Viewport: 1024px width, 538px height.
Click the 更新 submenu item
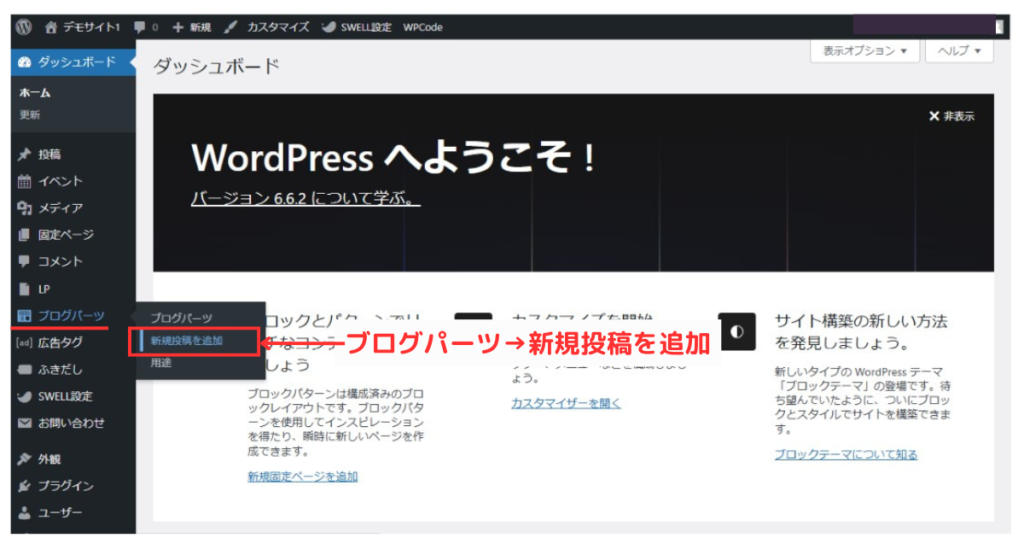tap(29, 115)
